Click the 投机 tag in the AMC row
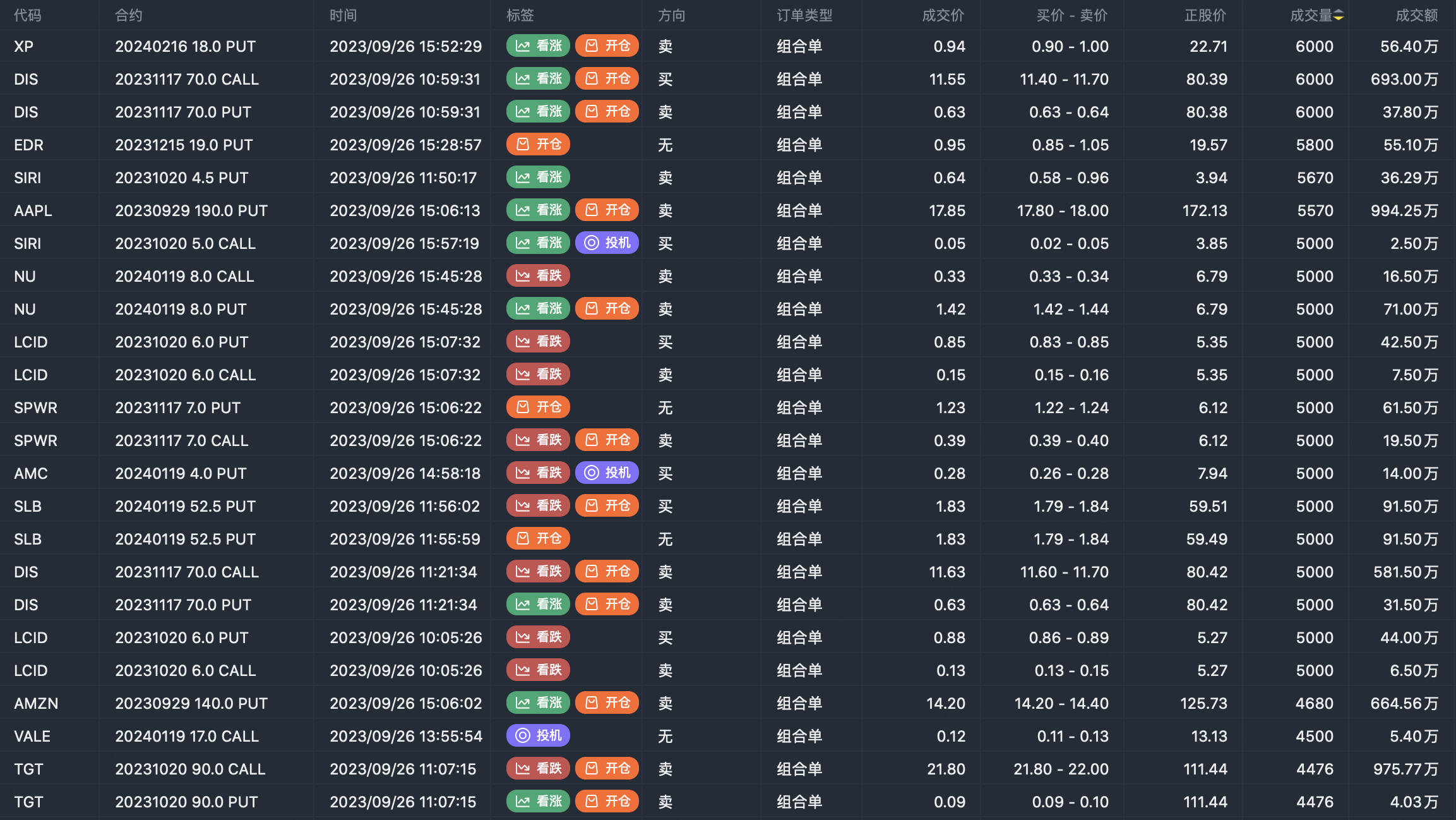Viewport: 1456px width, 820px height. 607,473
